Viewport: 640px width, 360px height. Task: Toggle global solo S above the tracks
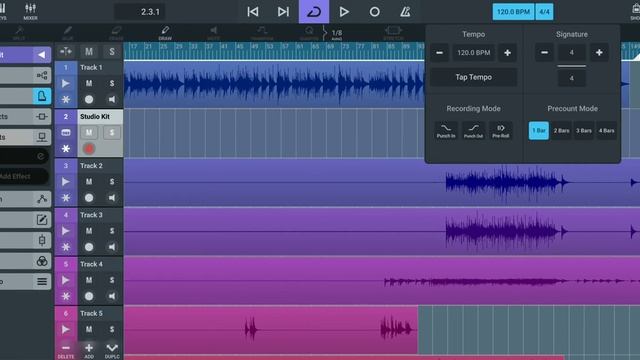(x=112, y=51)
